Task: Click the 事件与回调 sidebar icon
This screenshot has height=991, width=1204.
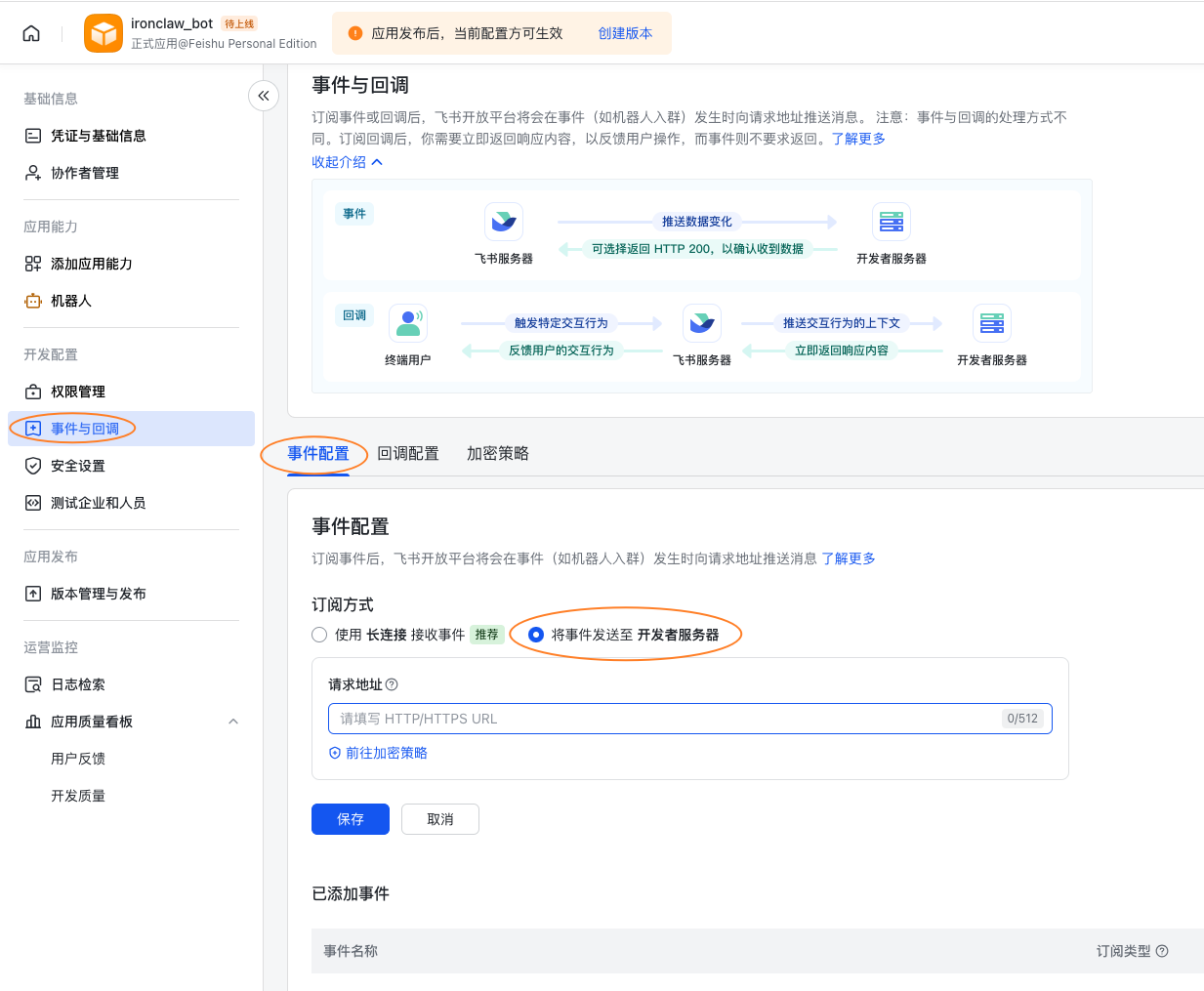Action: pyautogui.click(x=33, y=429)
